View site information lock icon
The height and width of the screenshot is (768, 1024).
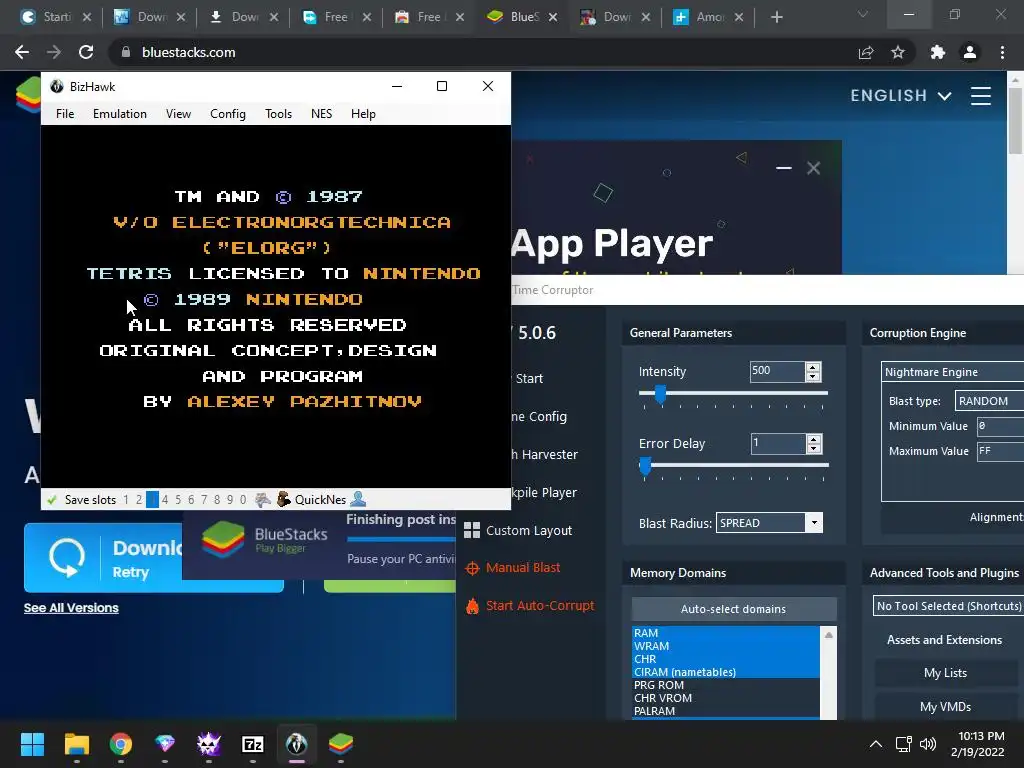point(126,52)
